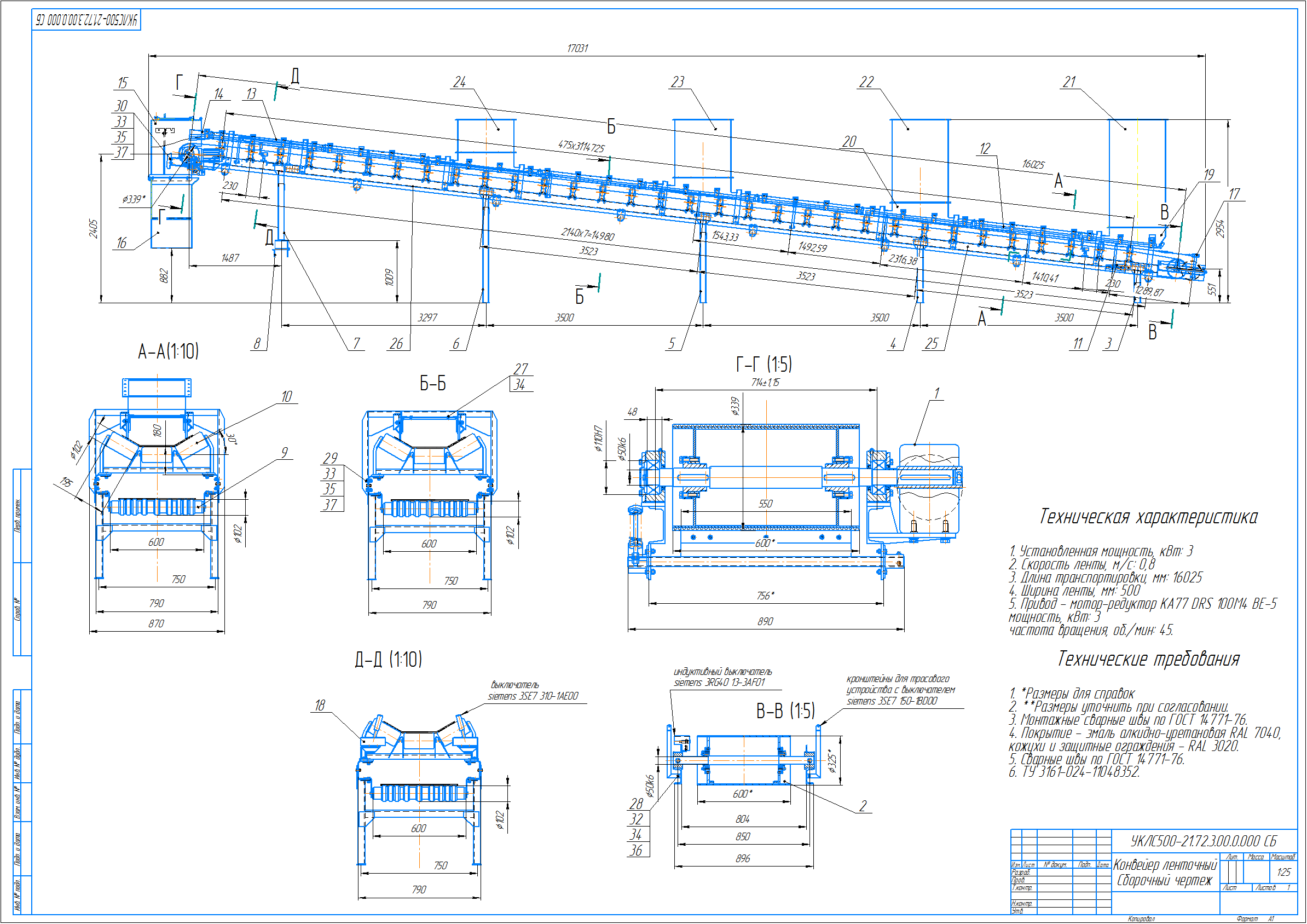Select requirement line ТУ 3161-024-11048352
Image resolution: width=1307 pixels, height=924 pixels.
click(1074, 772)
